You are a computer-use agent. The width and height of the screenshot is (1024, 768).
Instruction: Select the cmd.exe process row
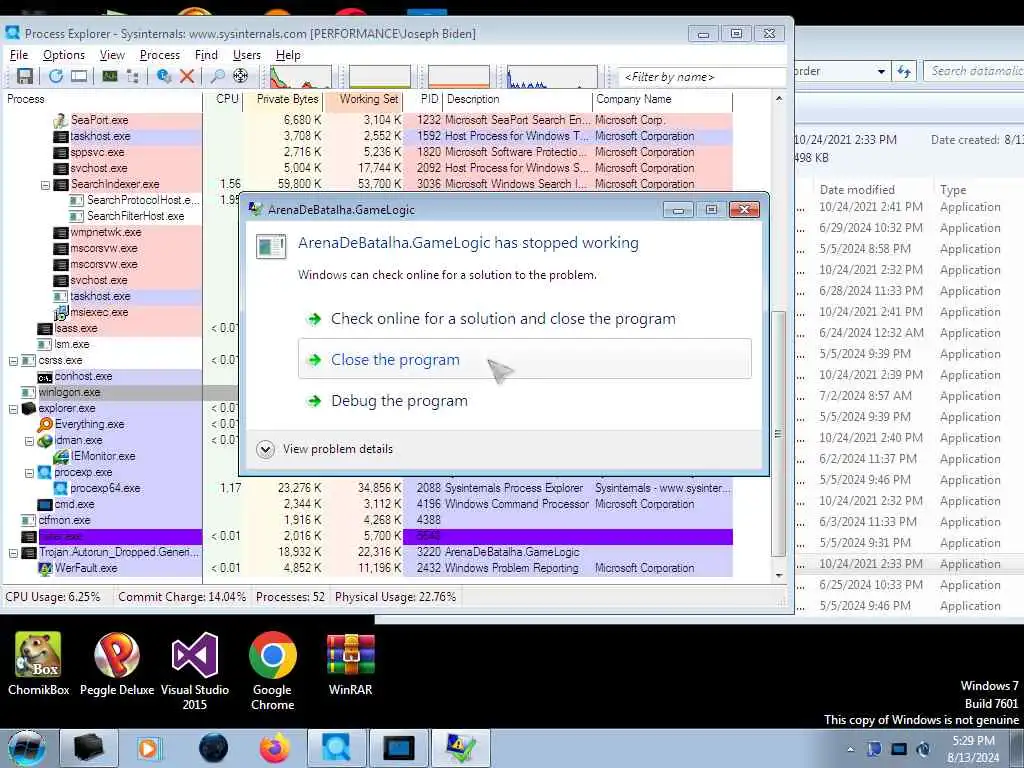point(367,504)
